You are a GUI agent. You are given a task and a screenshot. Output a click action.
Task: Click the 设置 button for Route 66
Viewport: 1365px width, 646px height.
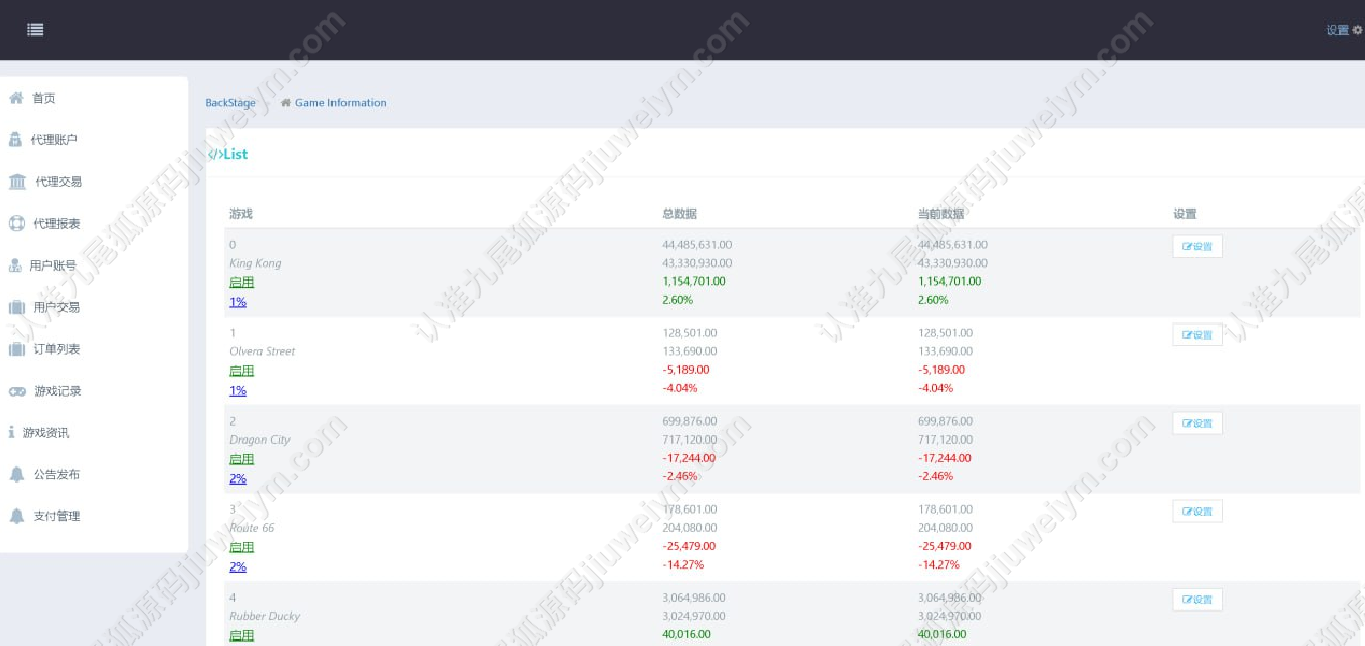(x=1197, y=512)
